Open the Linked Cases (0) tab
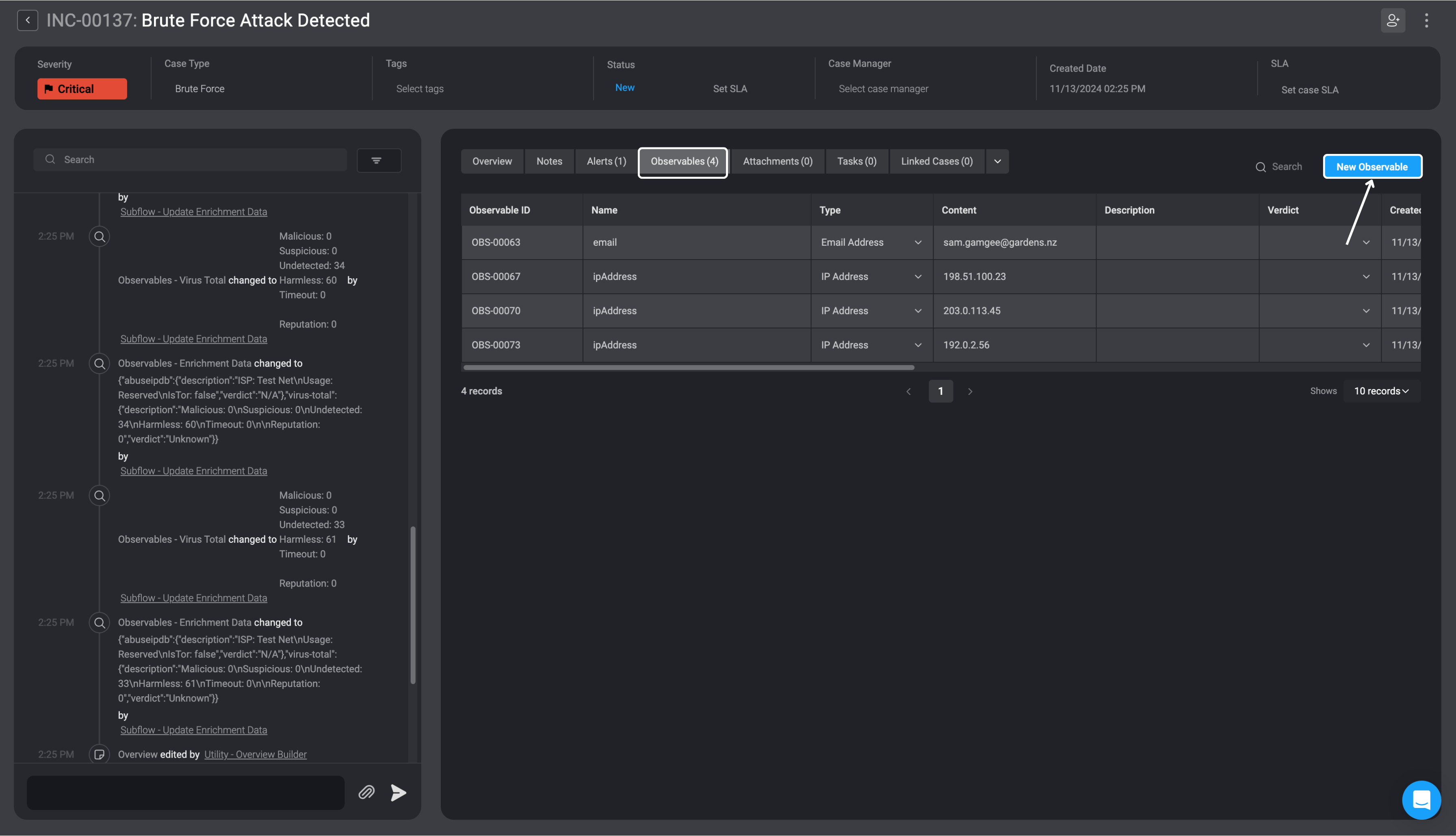 (x=936, y=161)
